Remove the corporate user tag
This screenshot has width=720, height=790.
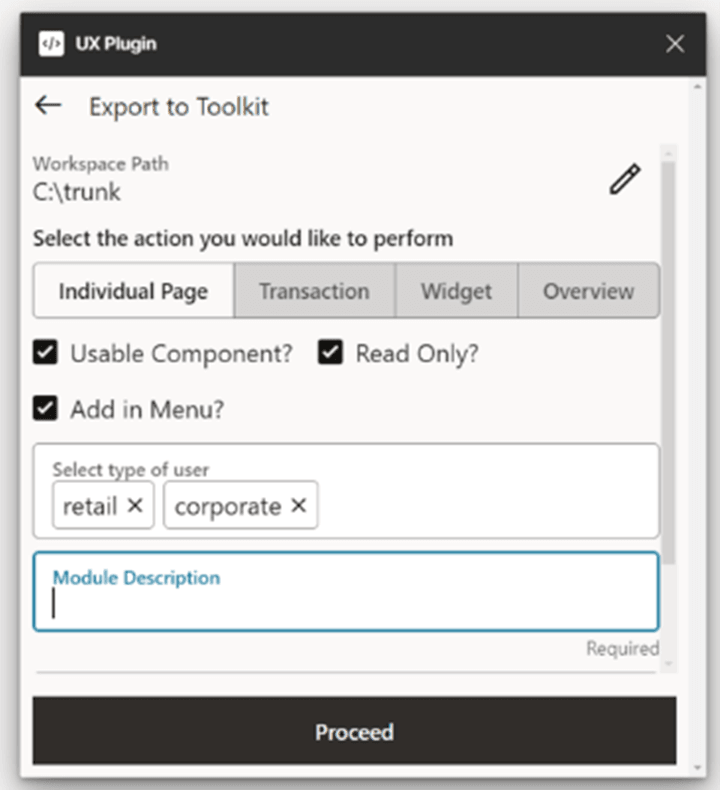298,506
